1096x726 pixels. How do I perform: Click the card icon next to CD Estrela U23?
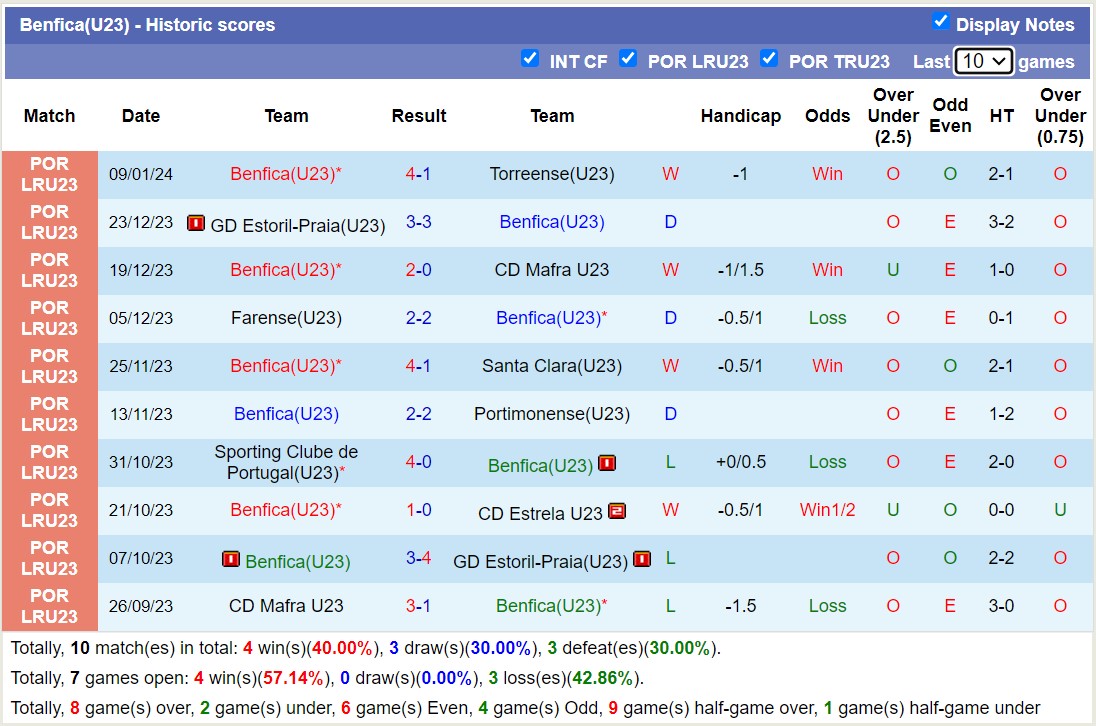pyautogui.click(x=617, y=511)
